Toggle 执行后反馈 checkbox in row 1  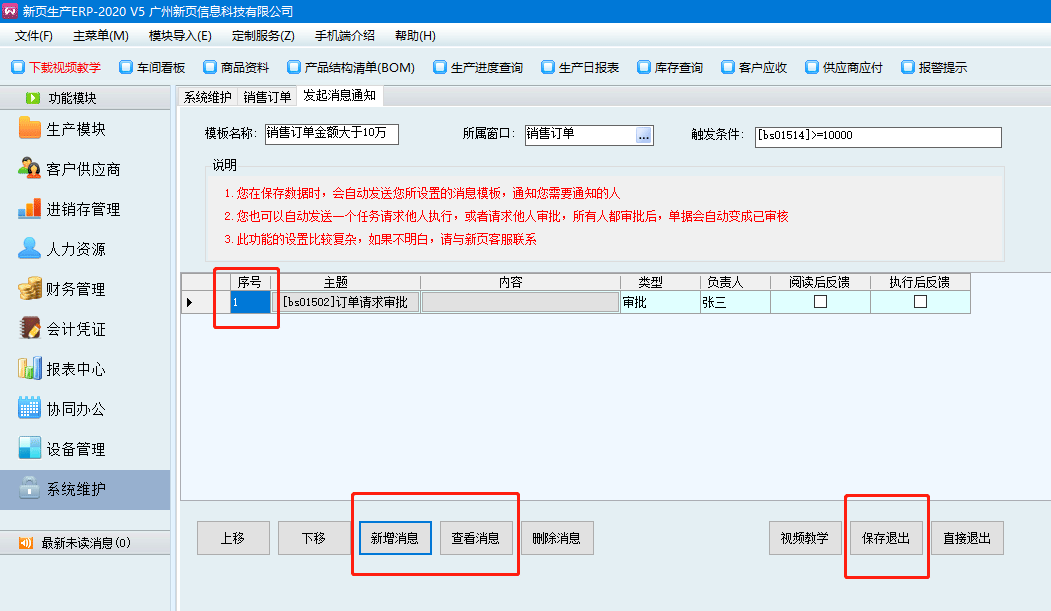coord(920,301)
